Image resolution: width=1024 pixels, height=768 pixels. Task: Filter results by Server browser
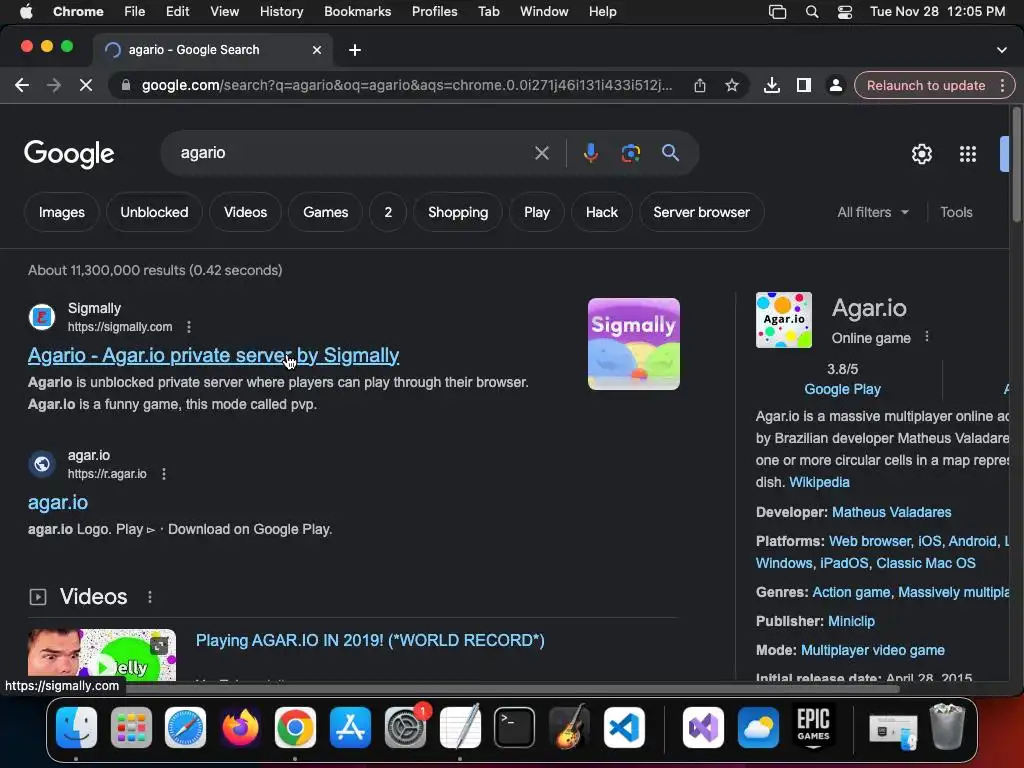[x=701, y=212]
